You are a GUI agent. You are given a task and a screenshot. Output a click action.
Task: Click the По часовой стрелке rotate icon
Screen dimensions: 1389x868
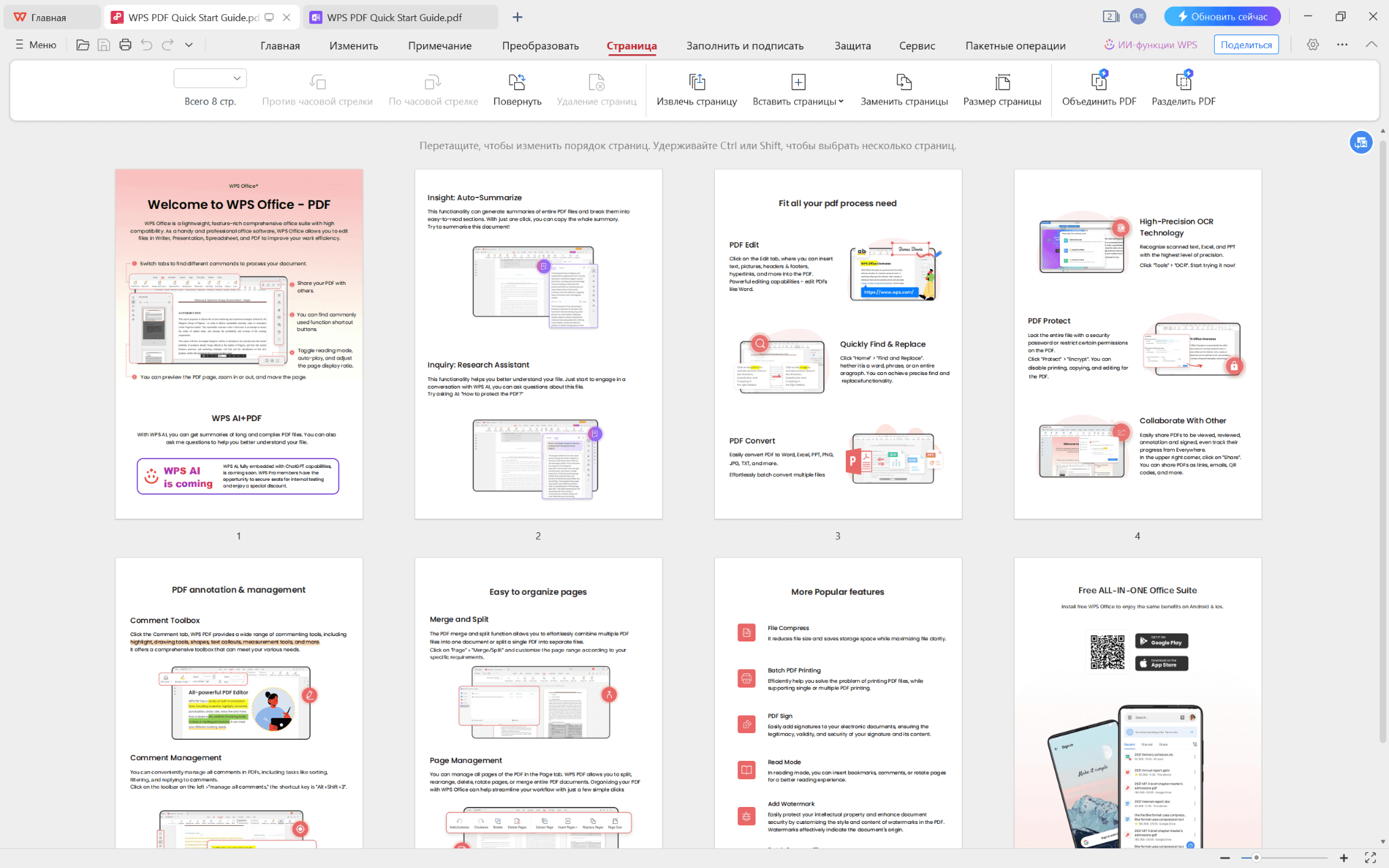tap(432, 82)
